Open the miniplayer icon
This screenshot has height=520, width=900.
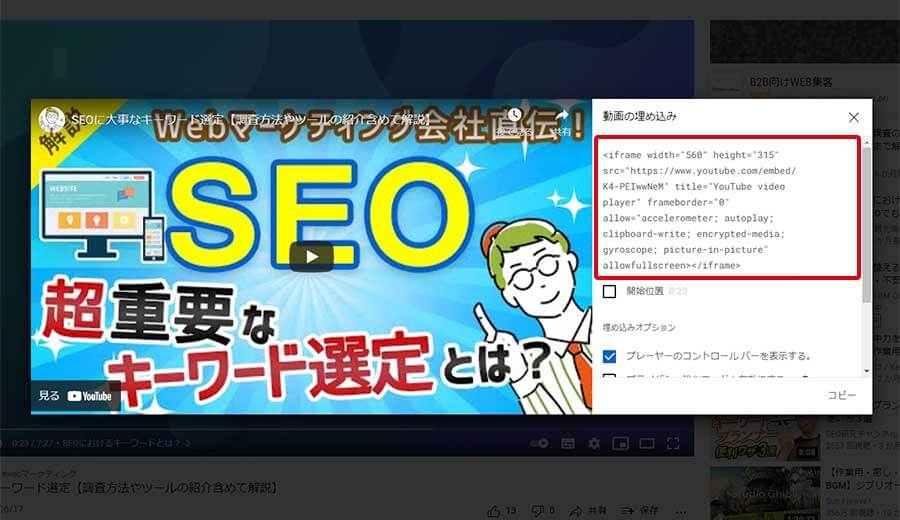pos(620,444)
